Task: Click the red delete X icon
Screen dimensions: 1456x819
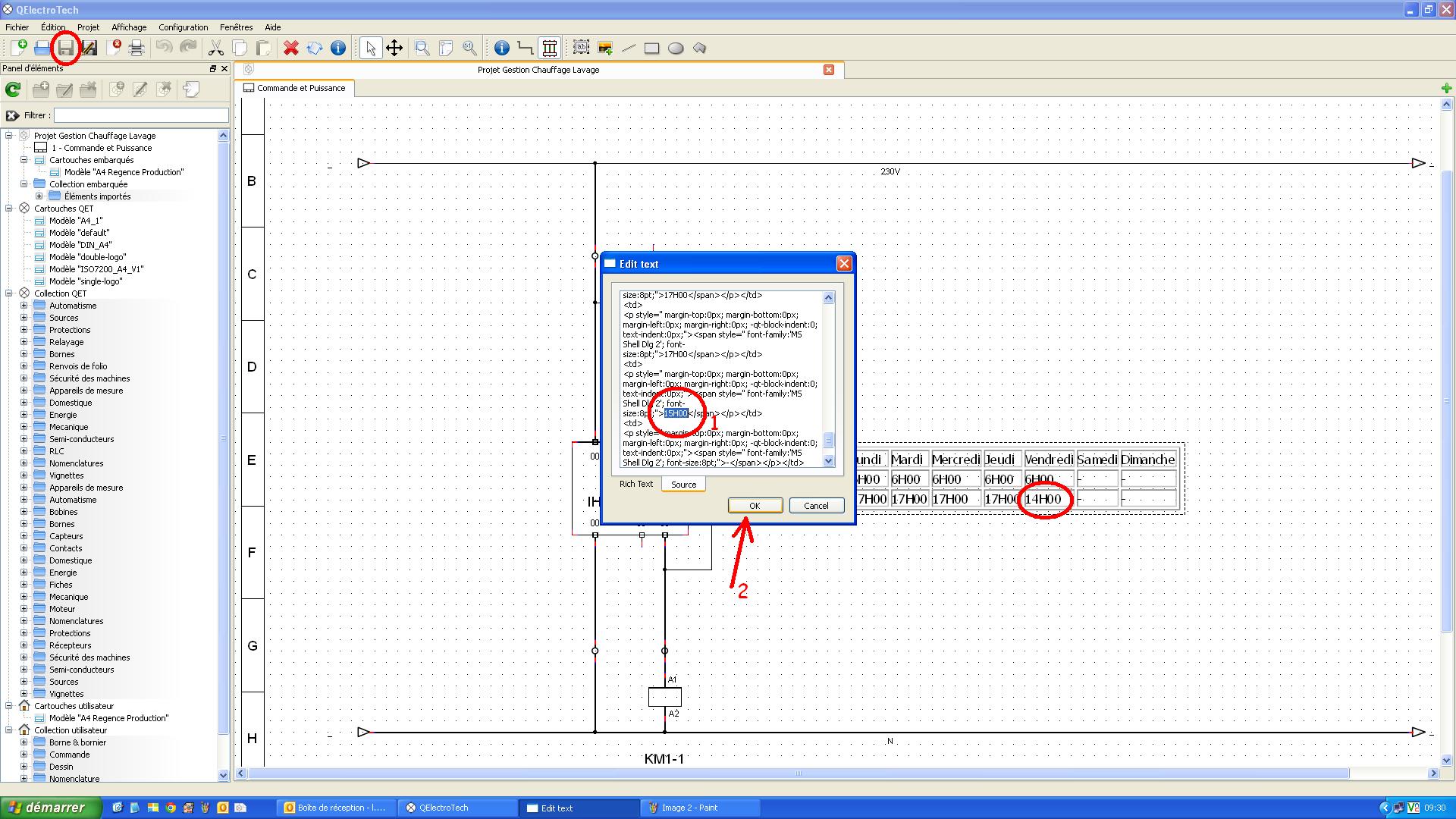Action: 290,49
